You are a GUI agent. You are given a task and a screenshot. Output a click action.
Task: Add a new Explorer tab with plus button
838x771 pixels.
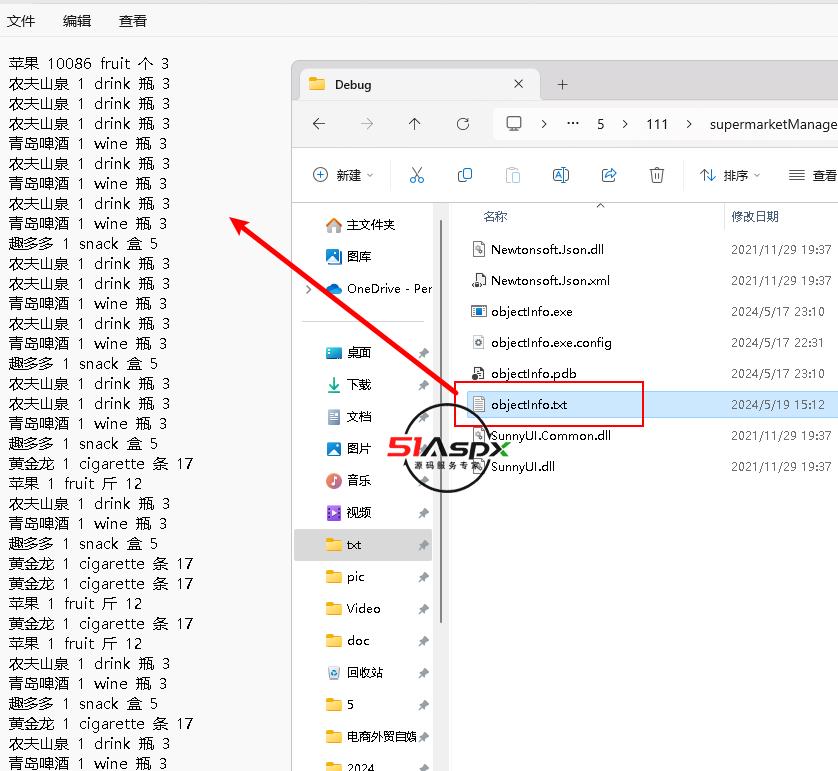pos(562,84)
